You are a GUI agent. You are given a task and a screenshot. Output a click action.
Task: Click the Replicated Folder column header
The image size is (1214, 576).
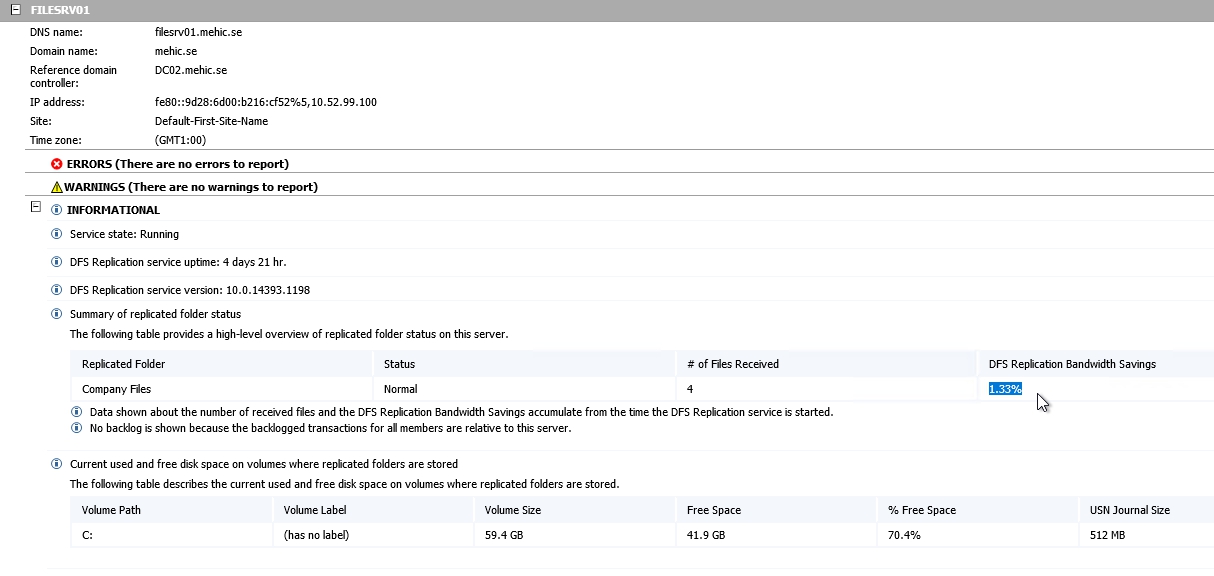click(x=123, y=364)
